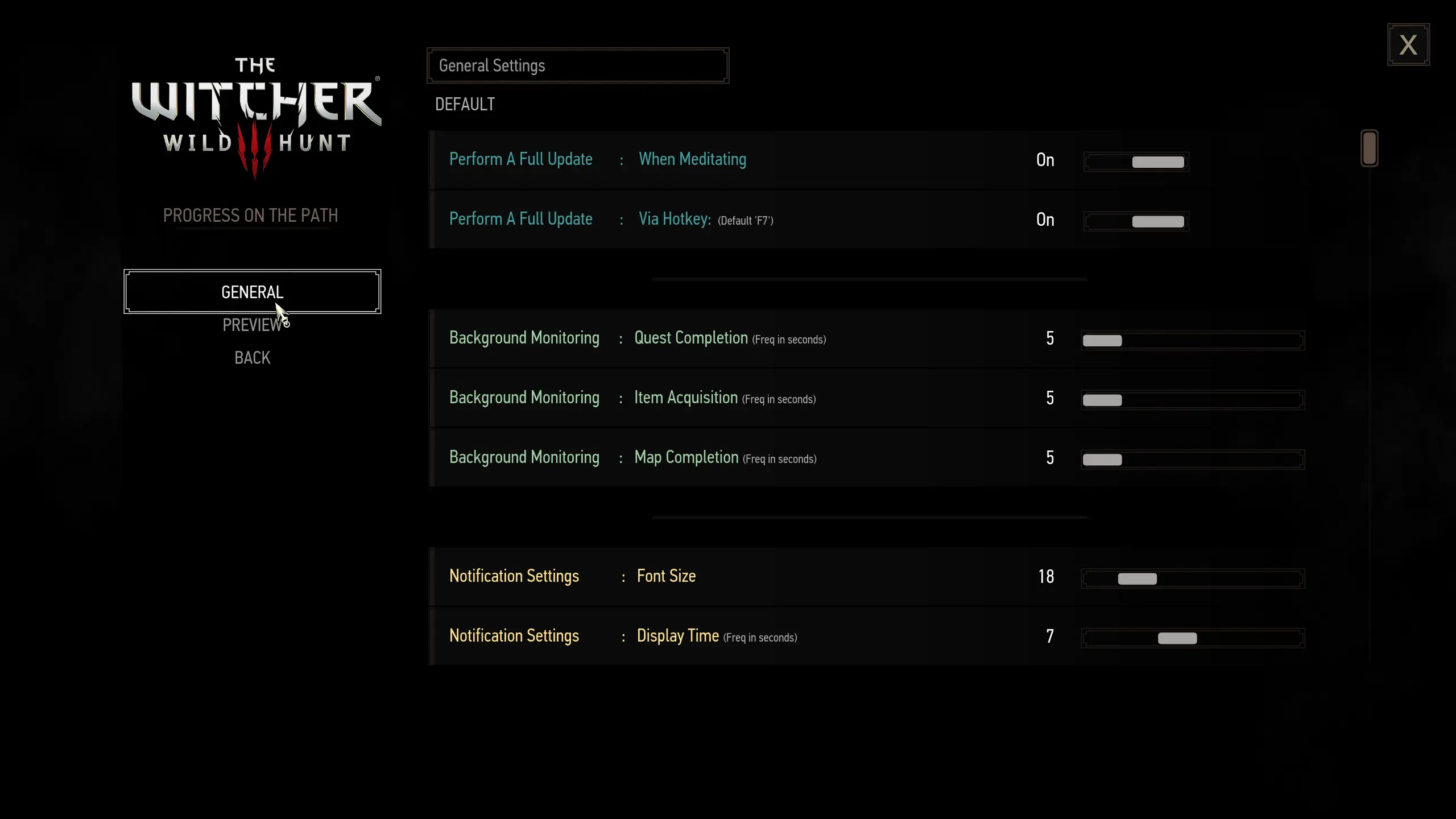Select 'Item Acquisition' setting label
This screenshot has height=819, width=1456.
(686, 398)
